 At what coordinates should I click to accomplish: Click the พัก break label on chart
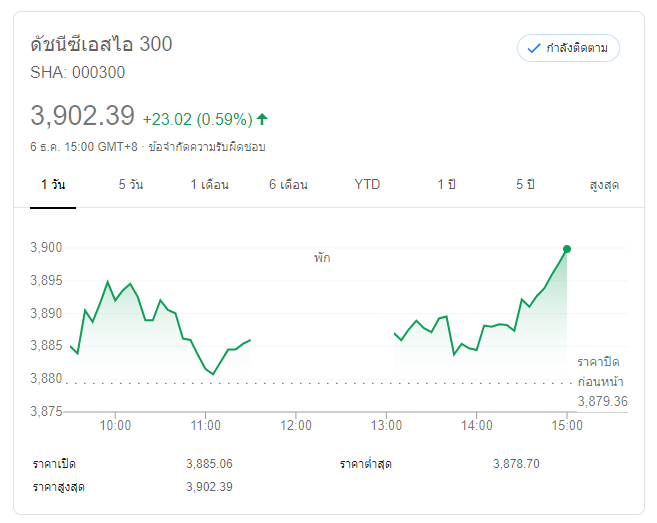point(321,258)
